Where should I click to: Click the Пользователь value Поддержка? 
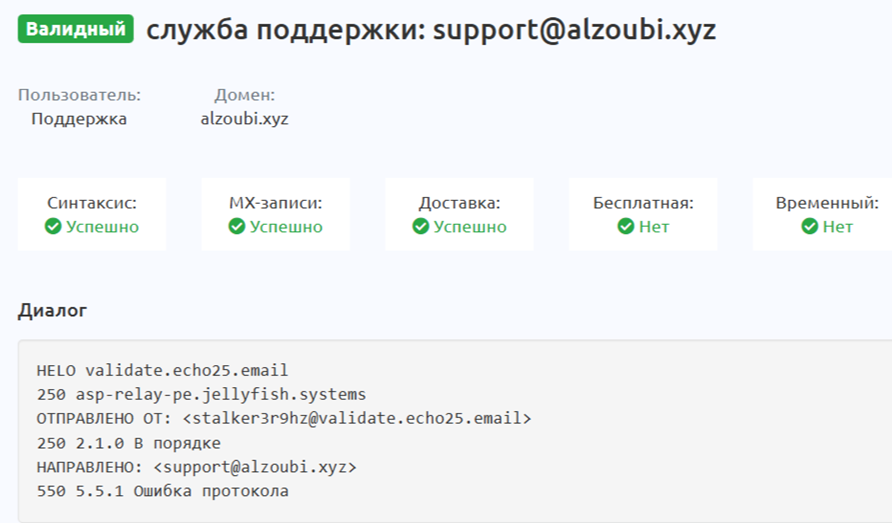pyautogui.click(x=79, y=119)
